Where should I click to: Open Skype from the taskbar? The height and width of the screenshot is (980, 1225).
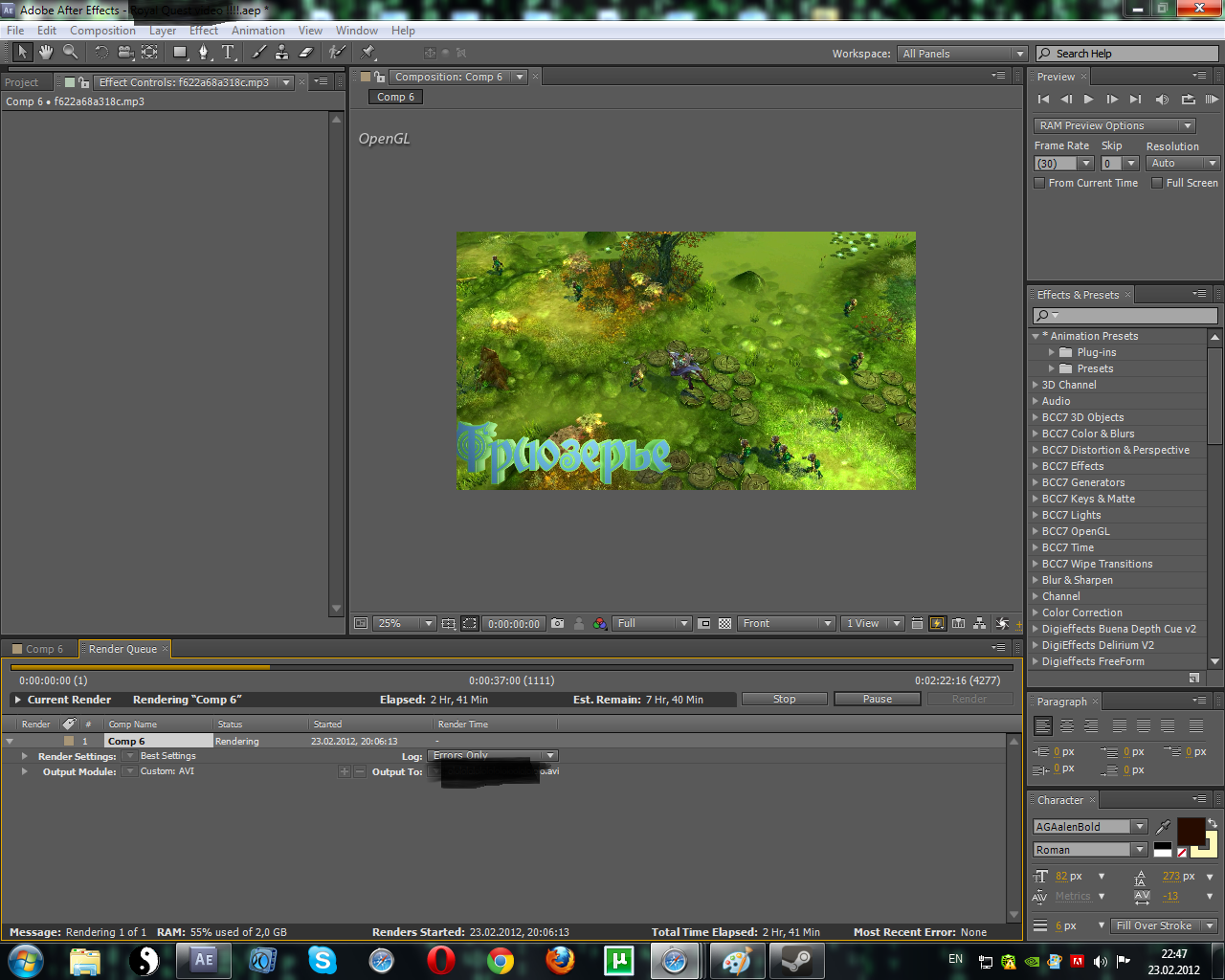click(x=323, y=960)
